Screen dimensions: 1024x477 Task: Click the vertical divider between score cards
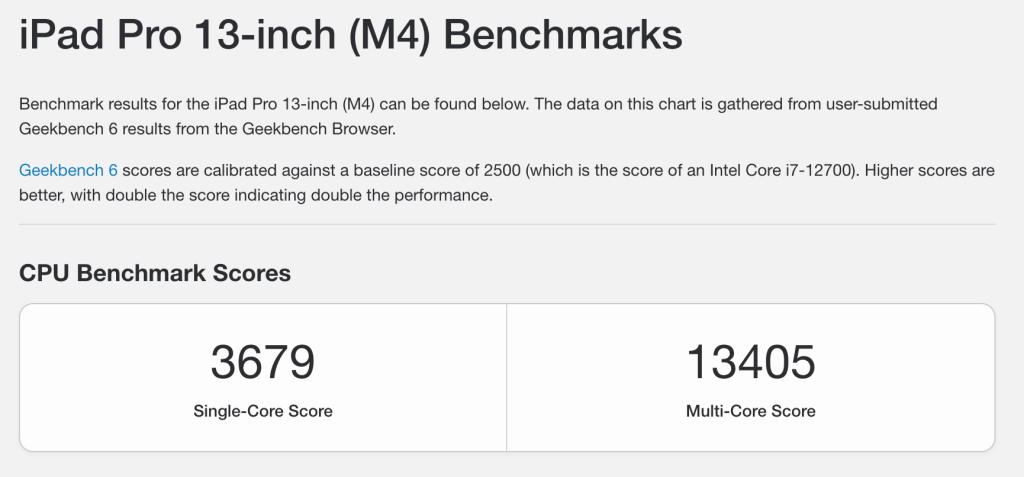[507, 378]
